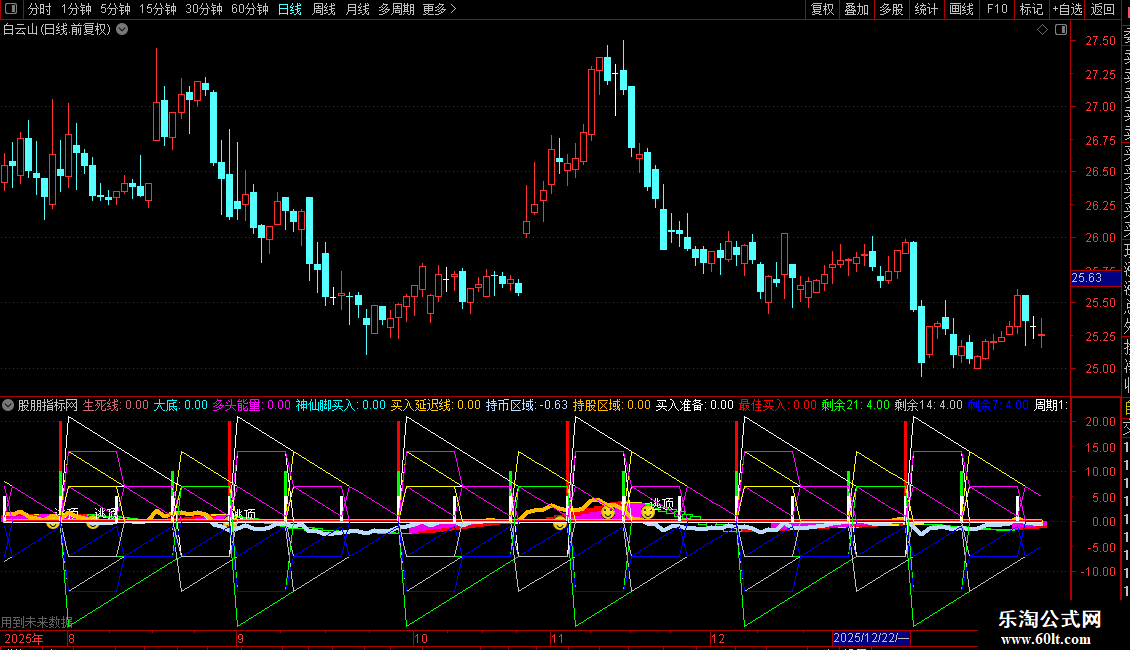Click the 26.00 price axis label
Image resolution: width=1130 pixels, height=650 pixels.
[x=1100, y=238]
